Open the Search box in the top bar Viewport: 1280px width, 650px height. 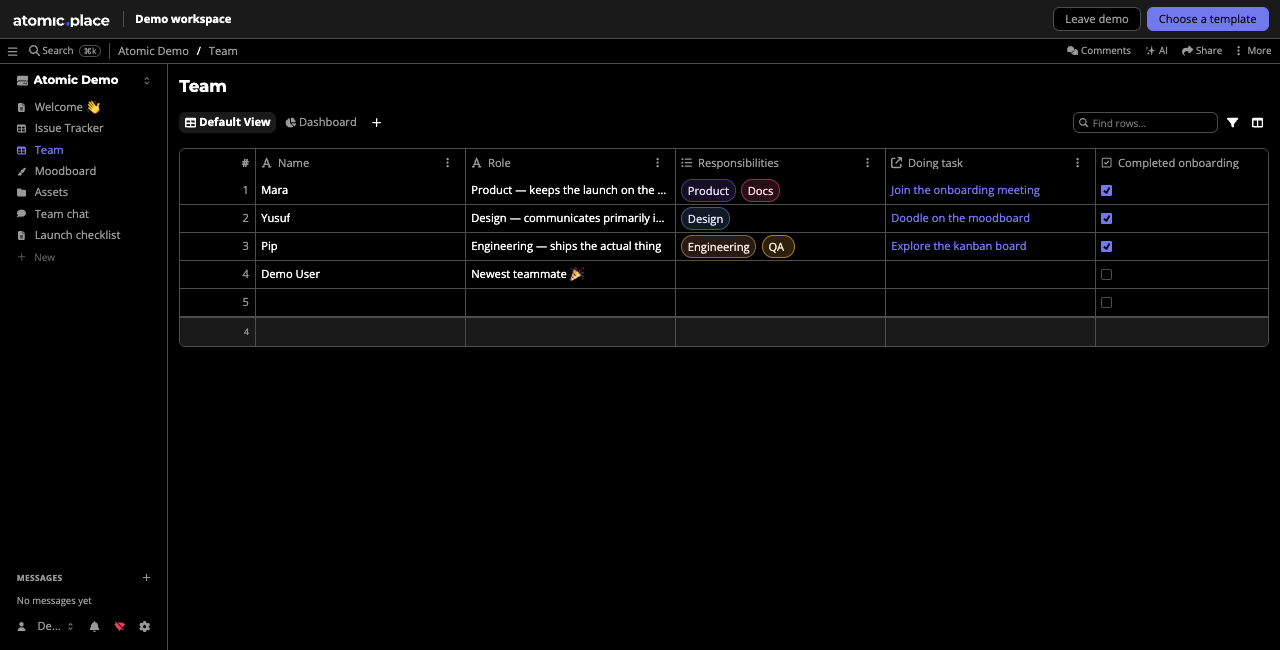[x=64, y=51]
